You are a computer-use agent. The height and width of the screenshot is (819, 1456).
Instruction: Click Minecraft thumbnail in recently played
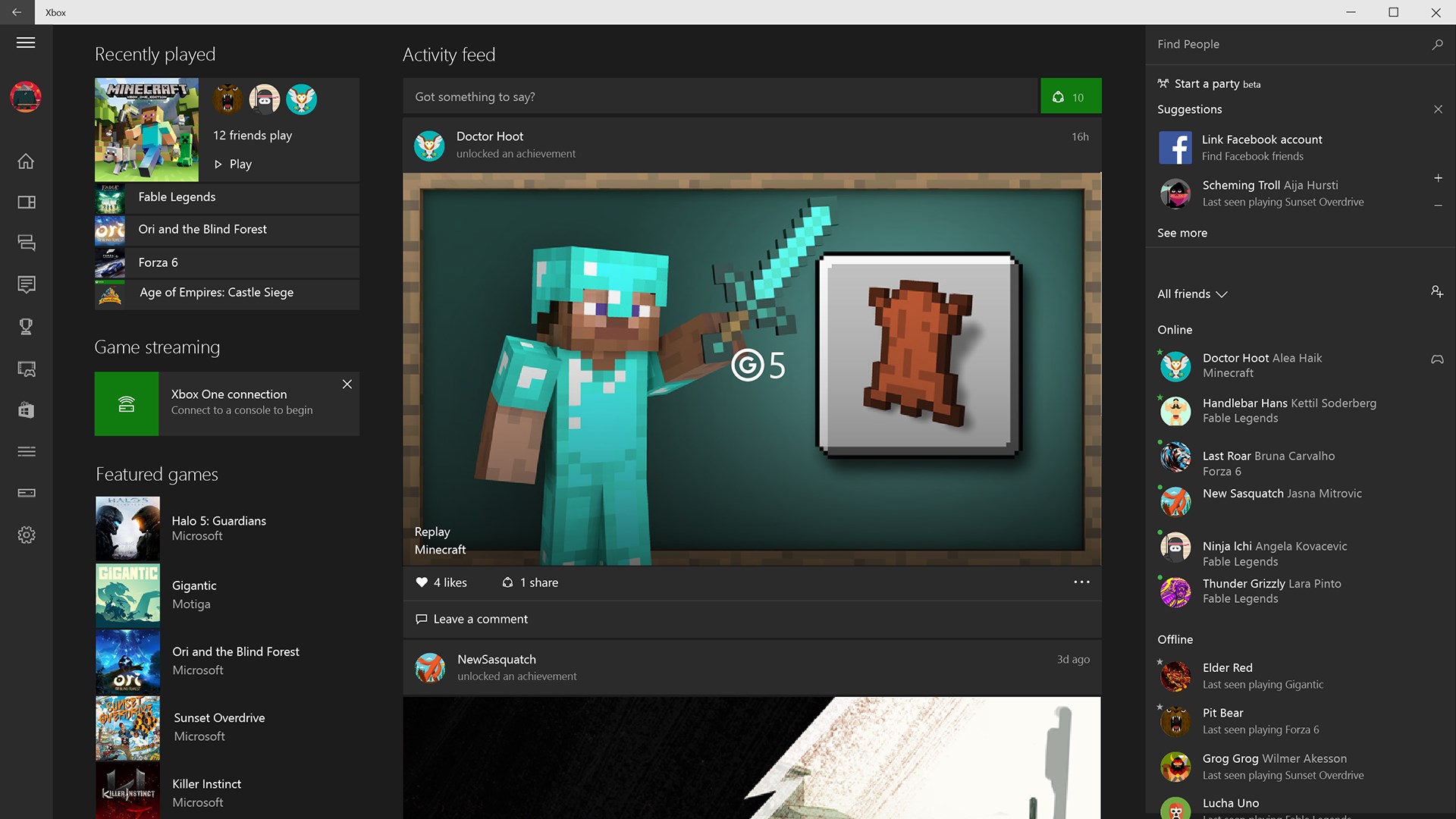click(x=146, y=130)
